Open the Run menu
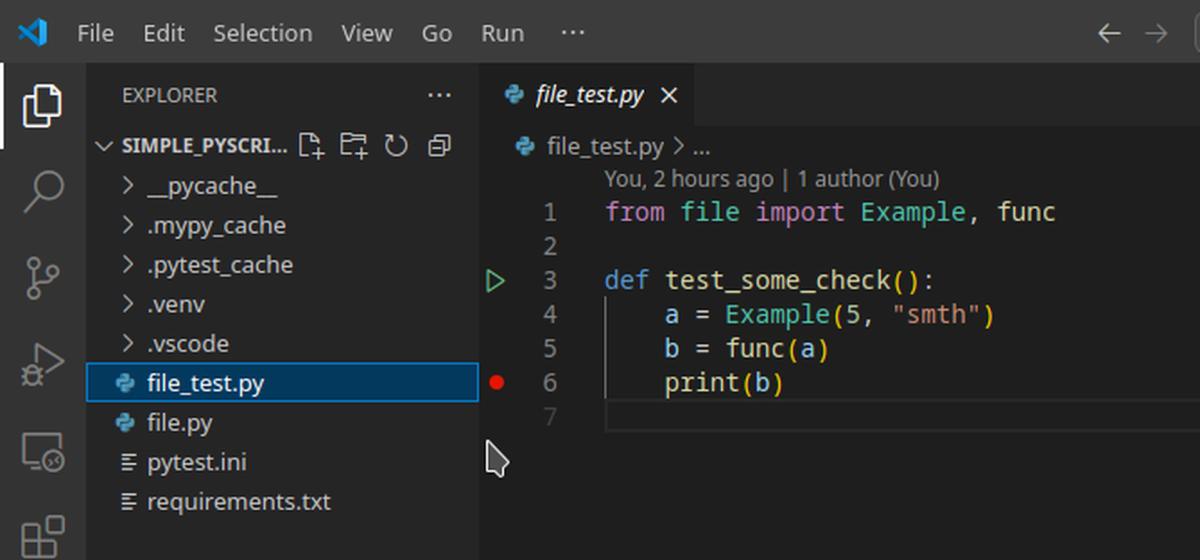The width and height of the screenshot is (1200, 560). (x=502, y=33)
